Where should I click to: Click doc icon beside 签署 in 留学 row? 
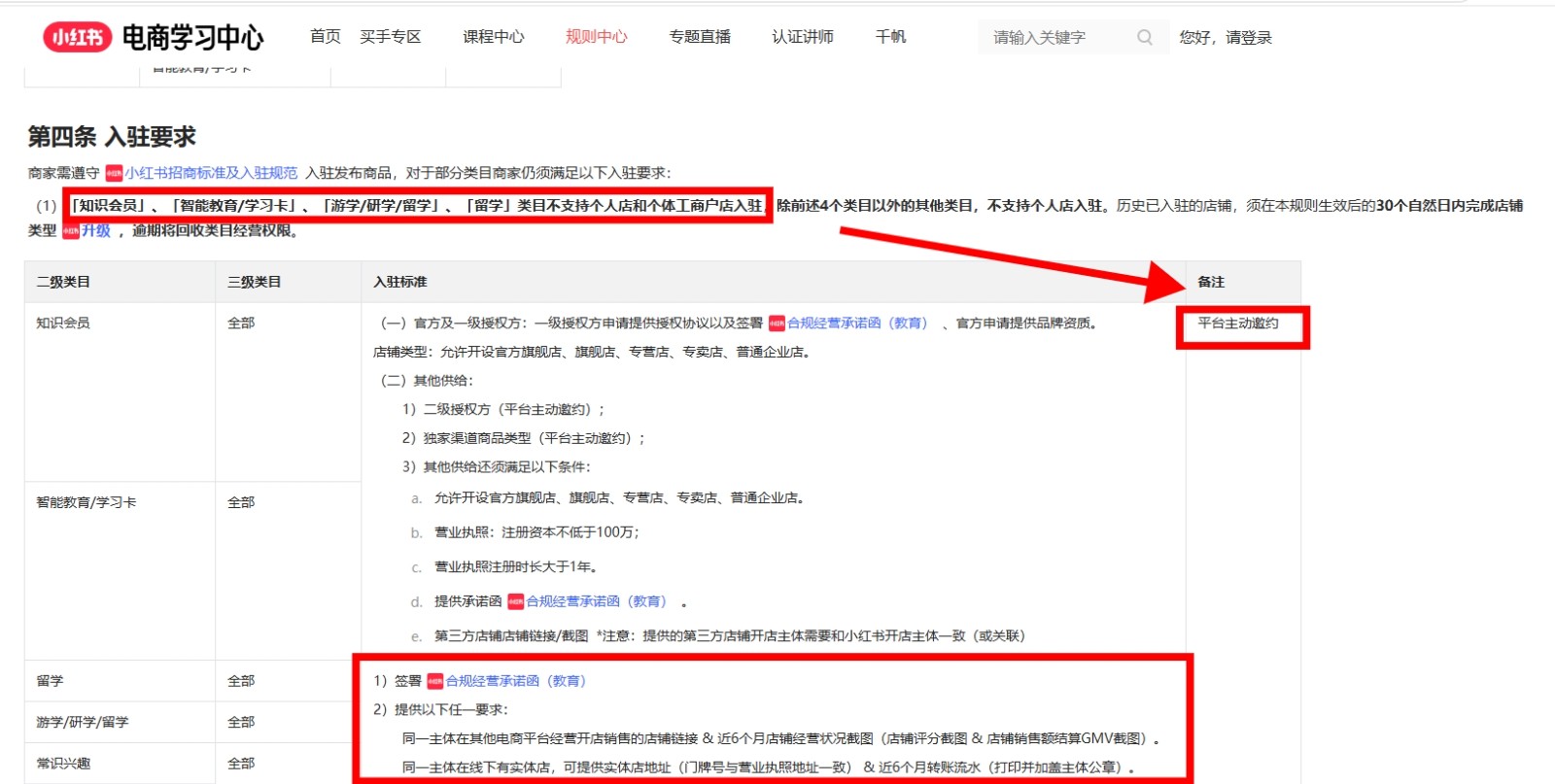[x=434, y=681]
